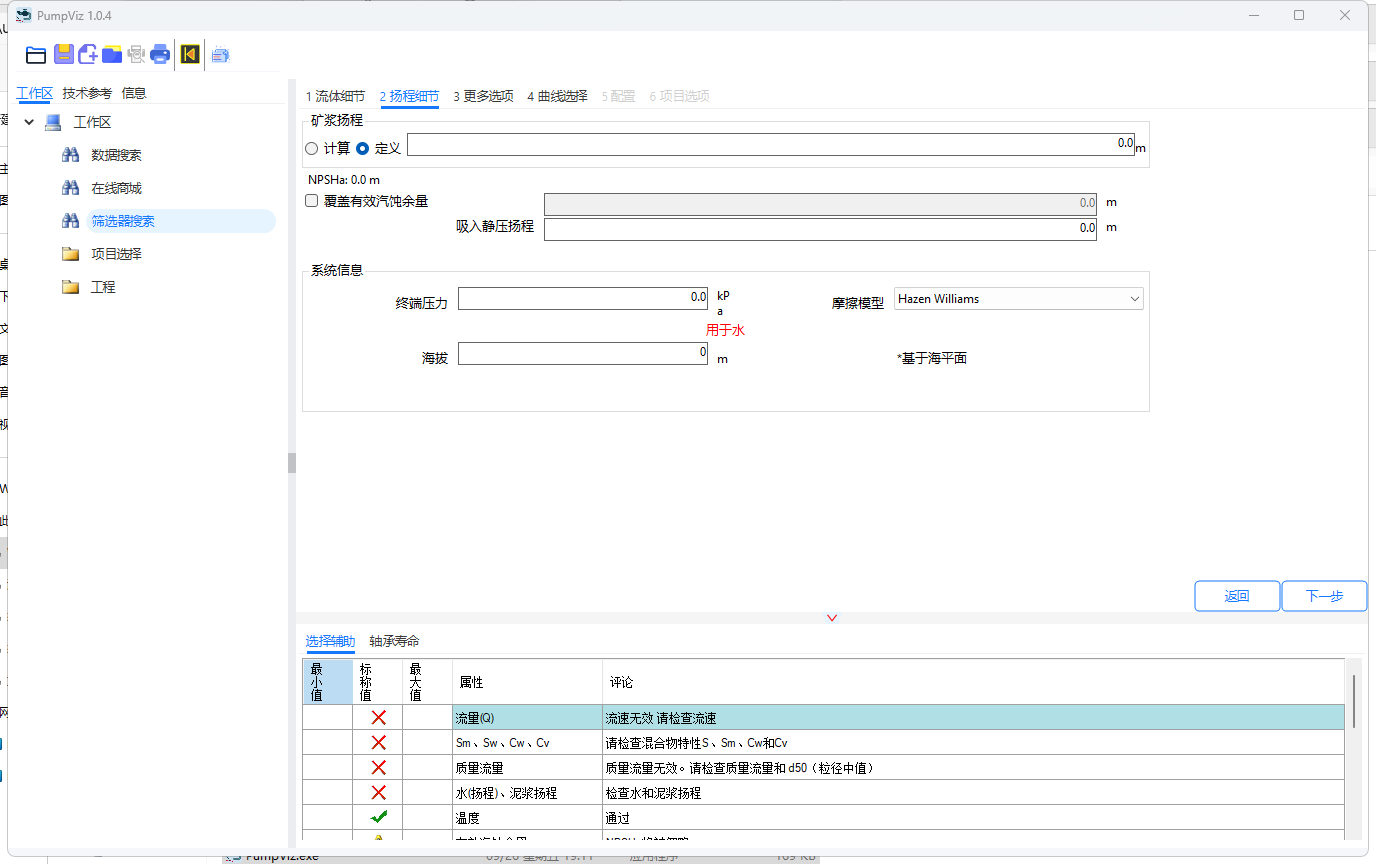Viewport: 1376px width, 864px height.
Task: Click the open folder toolbar icon
Action: (x=36, y=55)
